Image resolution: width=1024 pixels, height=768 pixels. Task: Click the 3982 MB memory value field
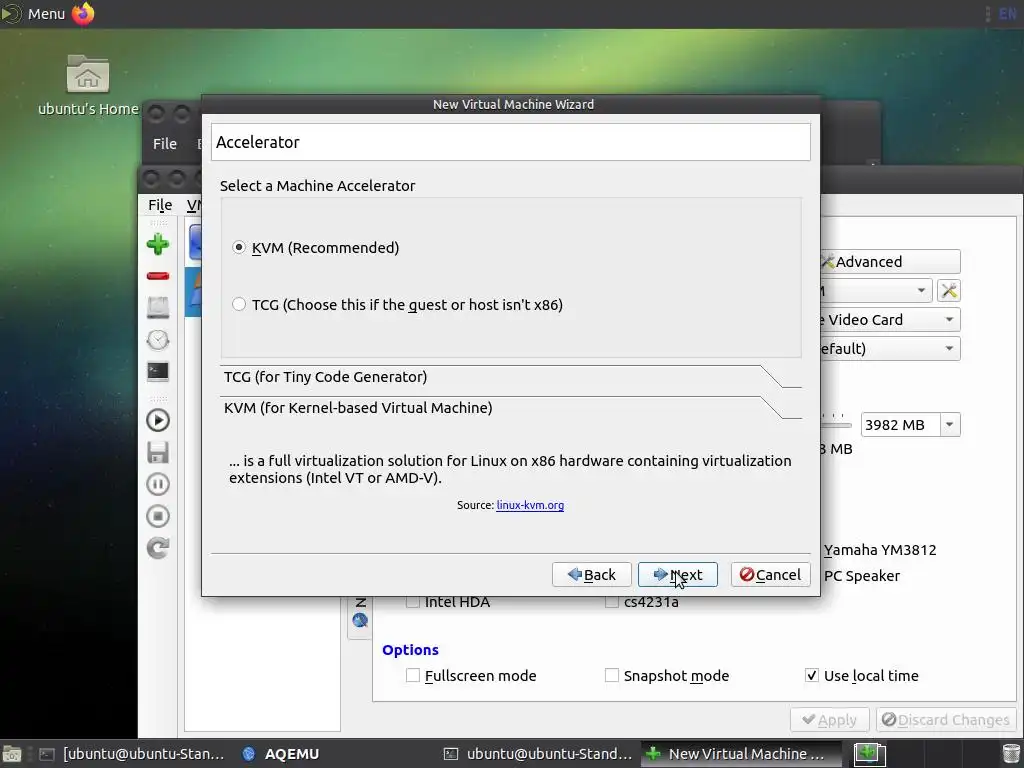(901, 424)
